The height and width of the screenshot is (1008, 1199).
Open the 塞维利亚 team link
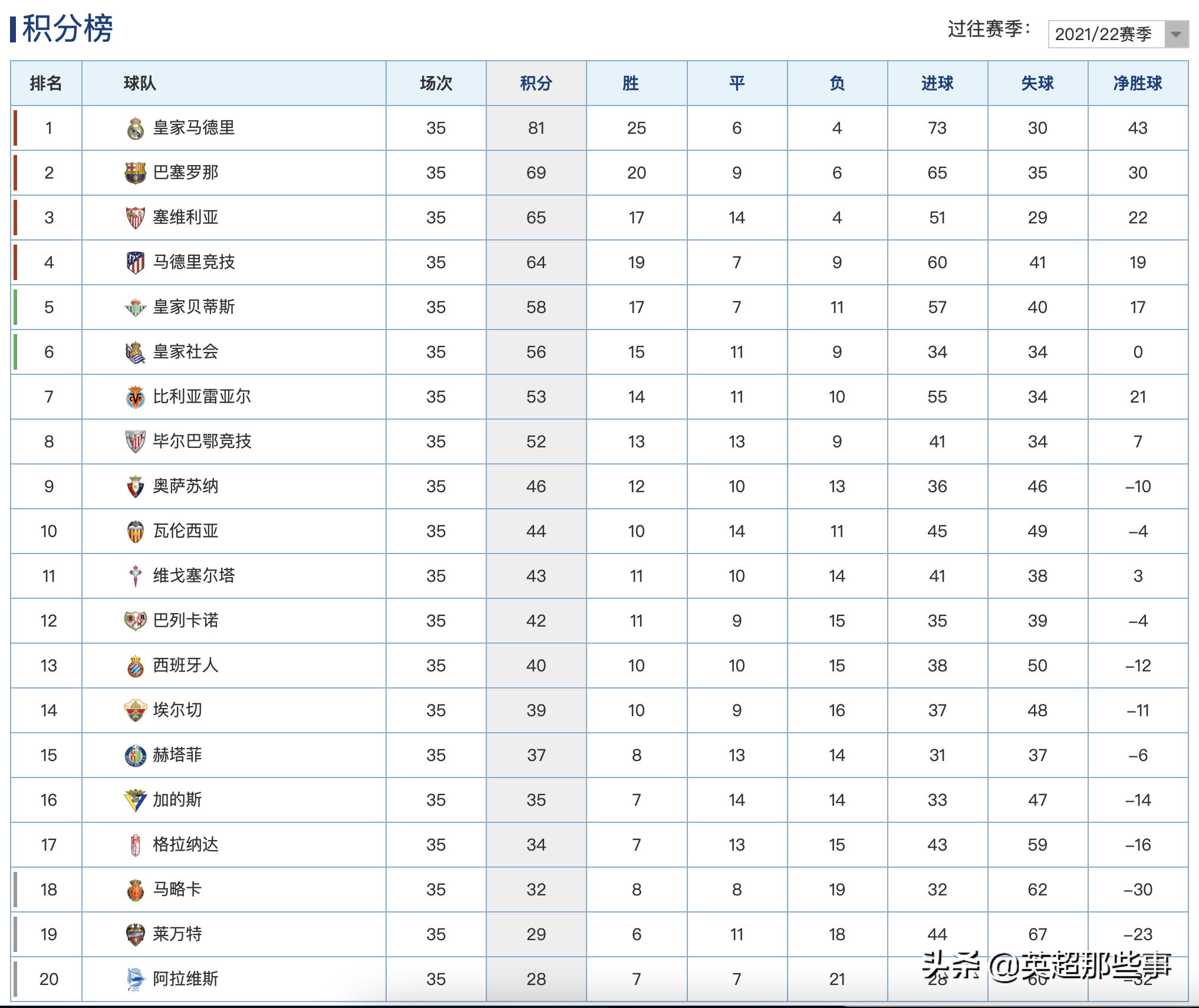click(186, 218)
